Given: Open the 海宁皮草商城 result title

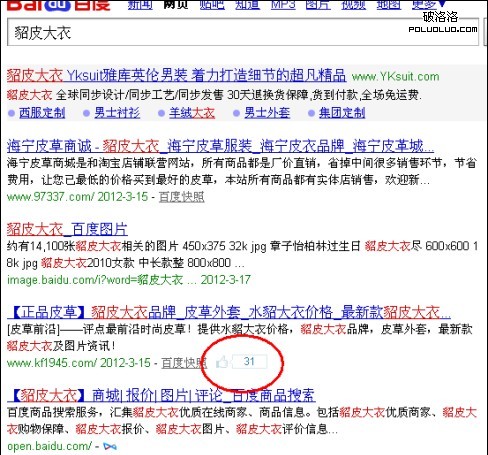Looking at the screenshot, I should click(220, 146).
